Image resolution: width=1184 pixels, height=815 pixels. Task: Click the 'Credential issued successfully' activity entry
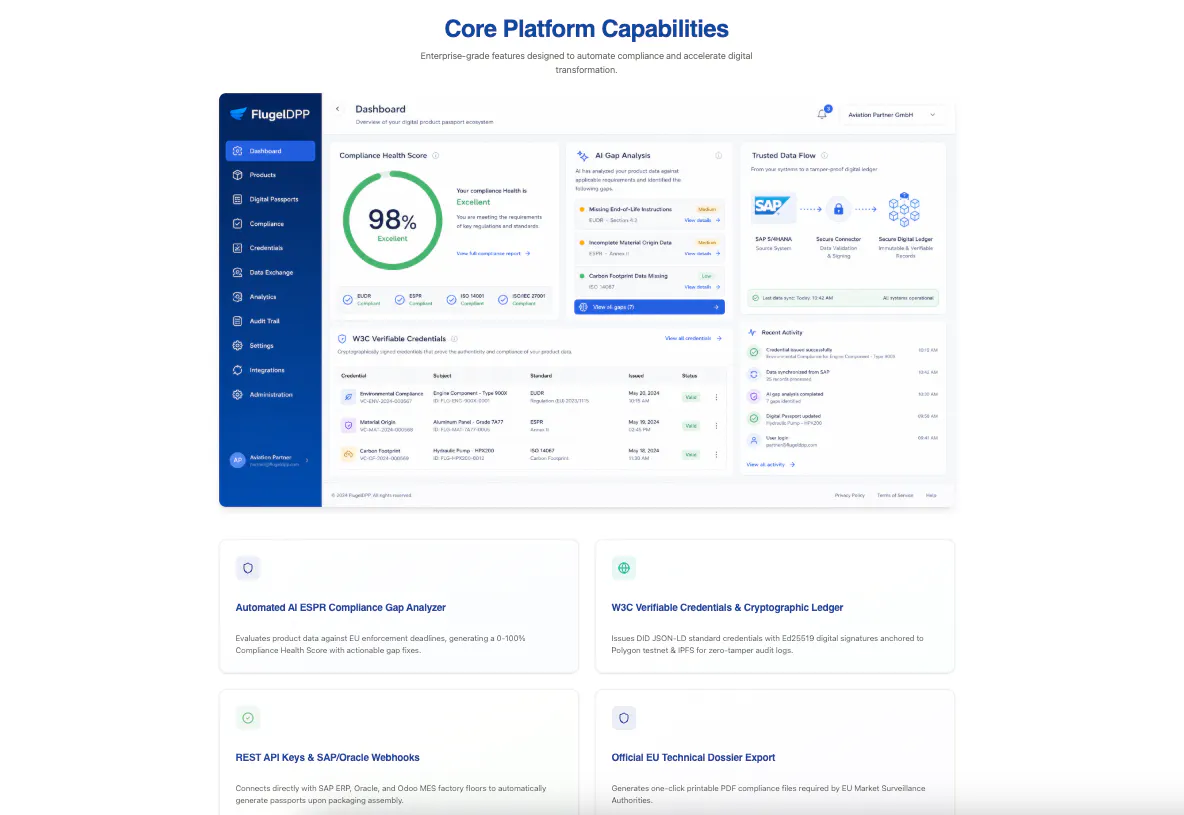click(x=843, y=353)
